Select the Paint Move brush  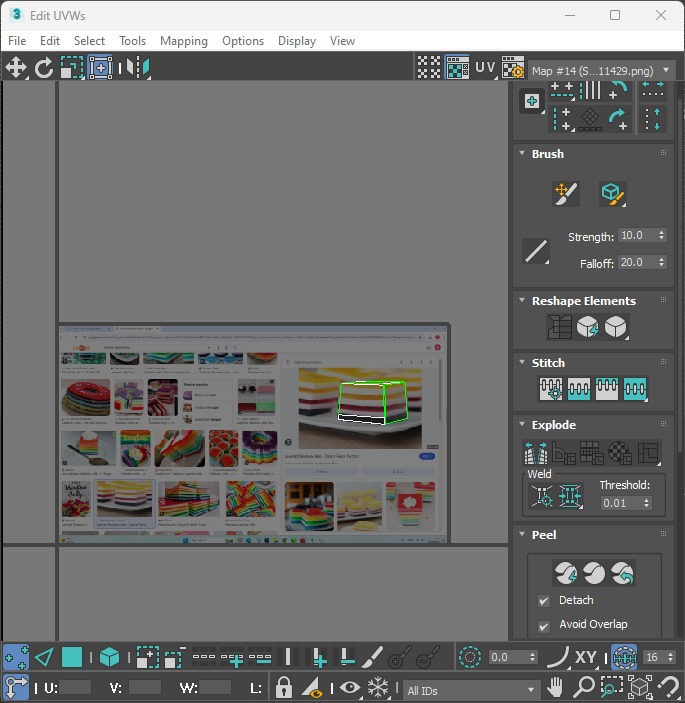(x=566, y=194)
